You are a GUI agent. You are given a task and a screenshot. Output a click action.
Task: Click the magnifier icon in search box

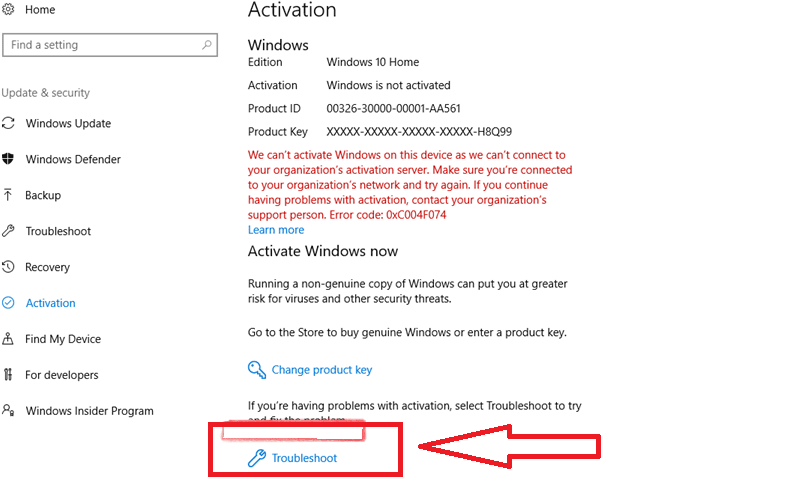(x=207, y=45)
